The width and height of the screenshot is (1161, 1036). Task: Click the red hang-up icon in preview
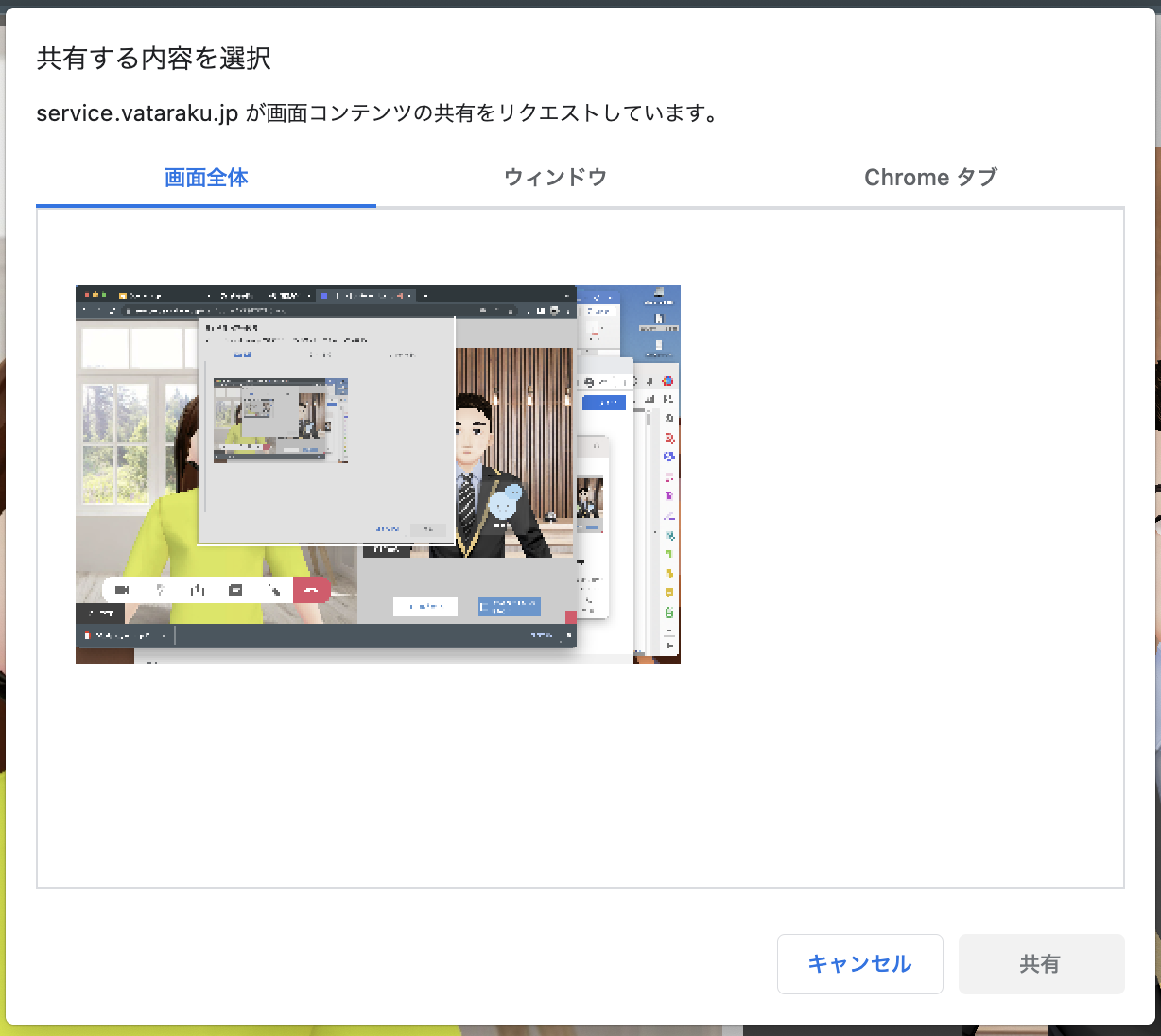pos(311,590)
